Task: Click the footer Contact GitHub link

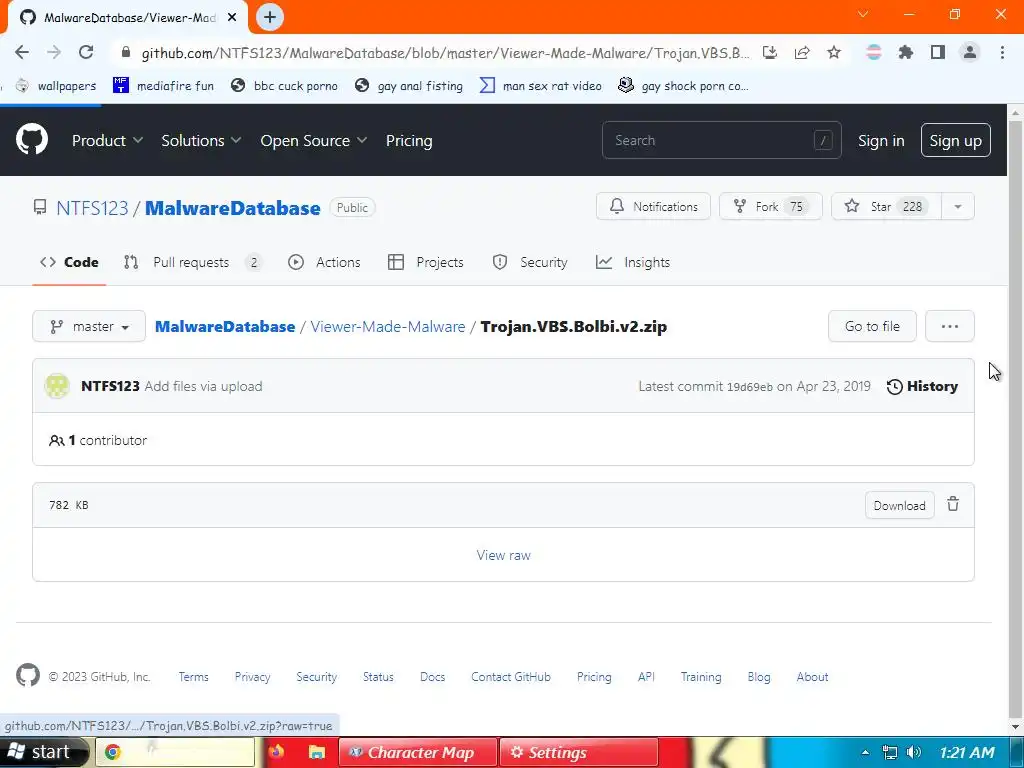Action: [511, 677]
